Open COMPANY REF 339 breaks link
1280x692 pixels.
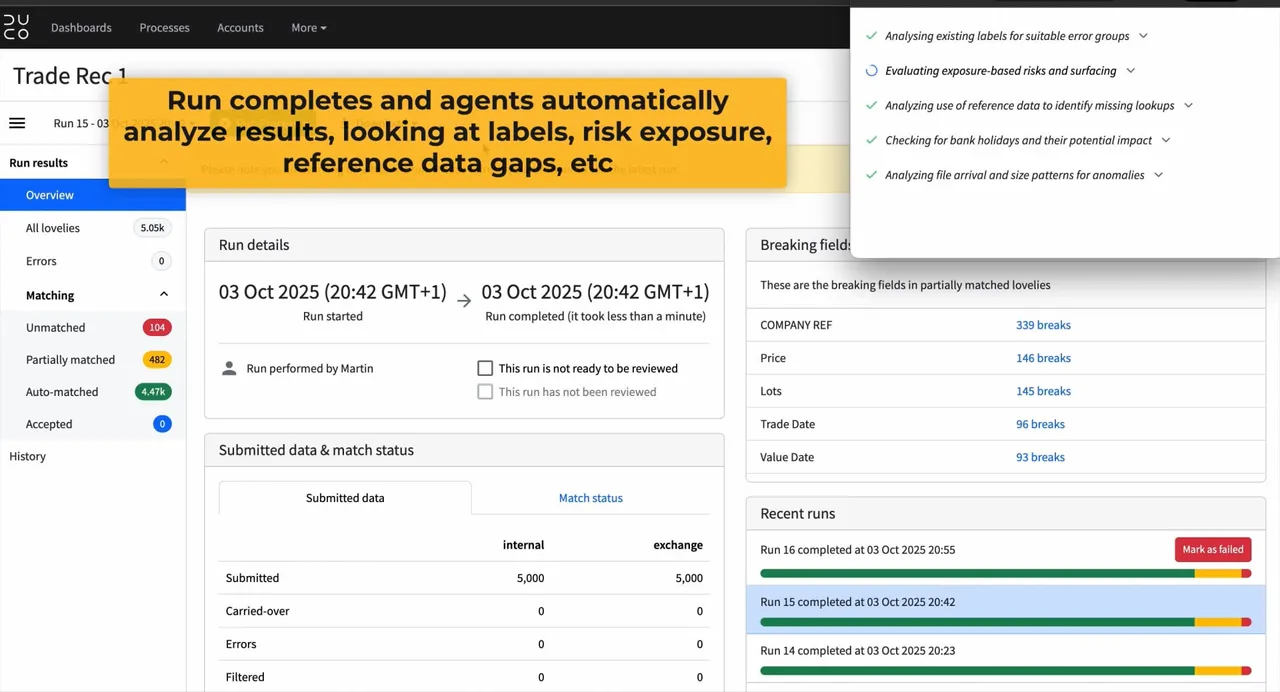point(1043,325)
